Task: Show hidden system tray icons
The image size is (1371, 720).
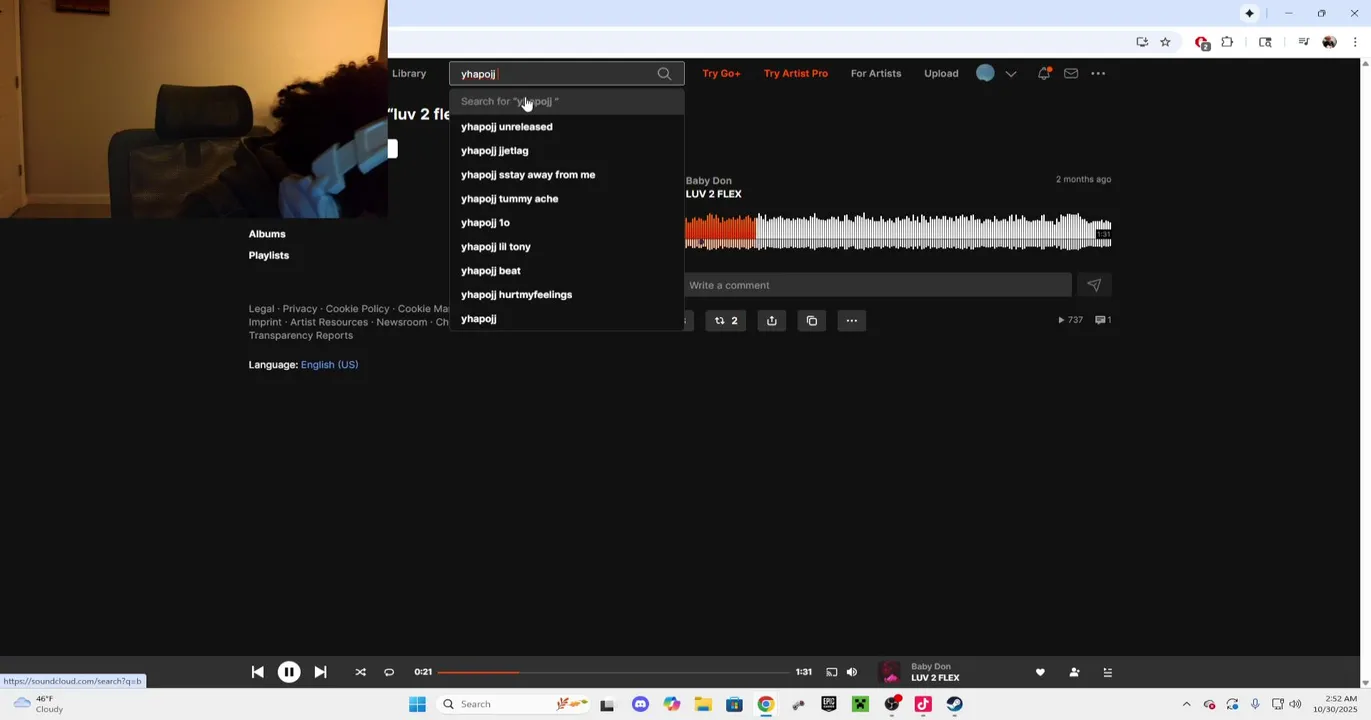Action: 1186,704
